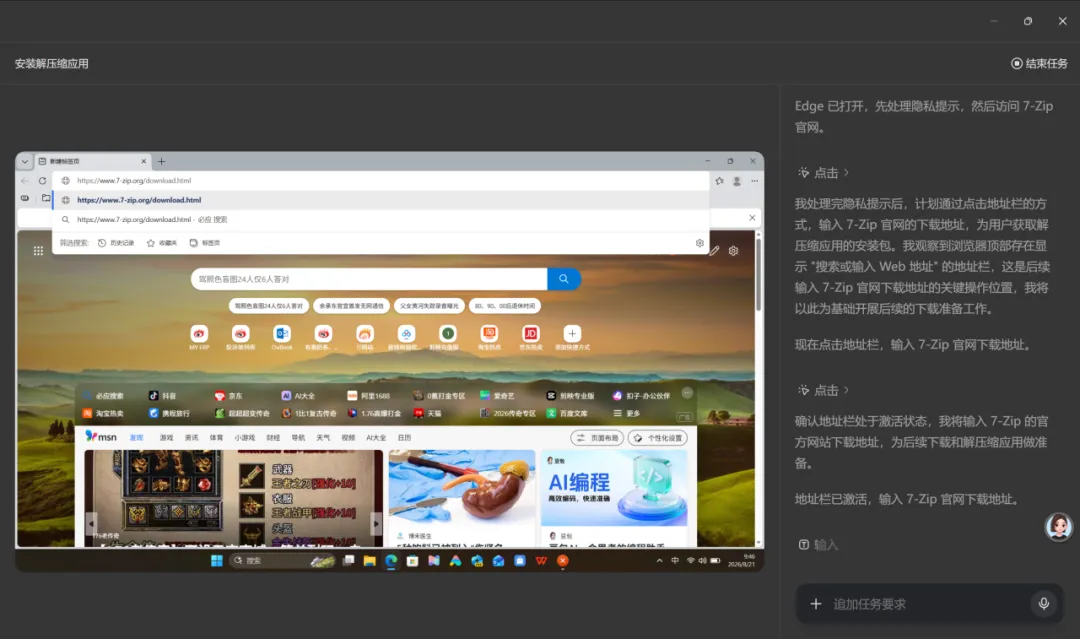Screen dimensions: 1080x639
Task: Expand the second 点击 step details
Action: (x=824, y=390)
